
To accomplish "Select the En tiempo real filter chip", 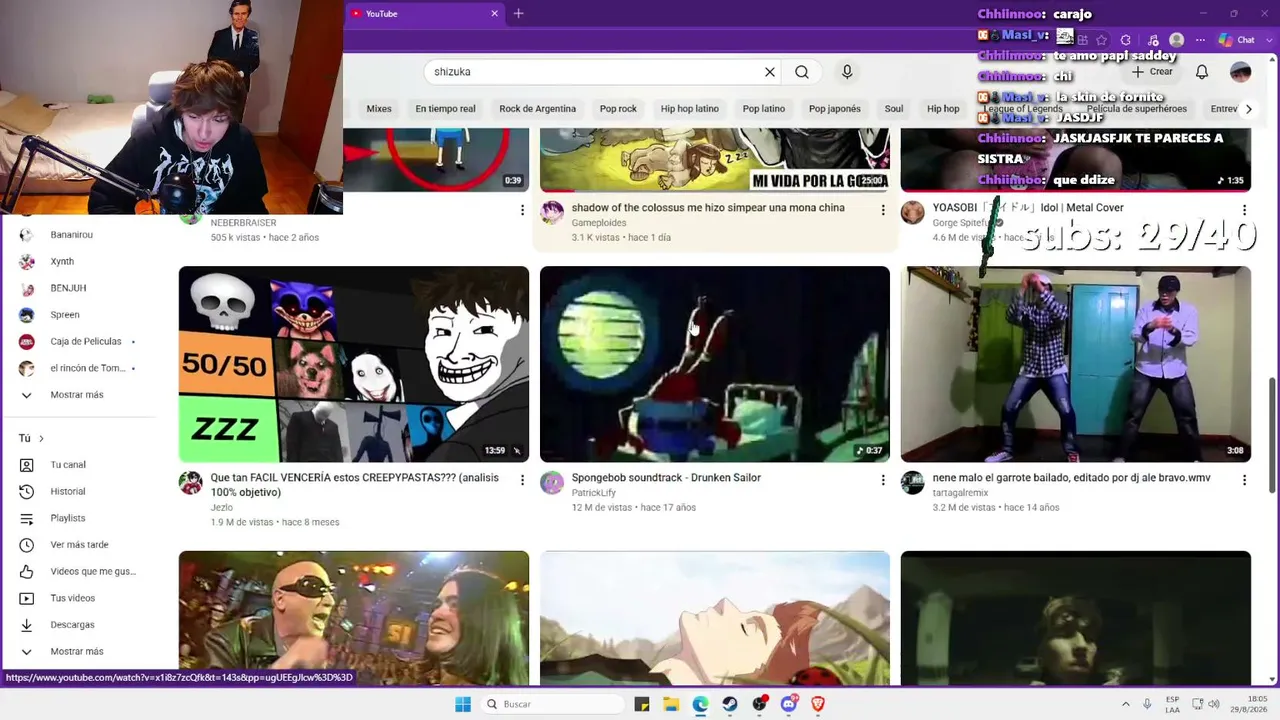I will click(445, 109).
